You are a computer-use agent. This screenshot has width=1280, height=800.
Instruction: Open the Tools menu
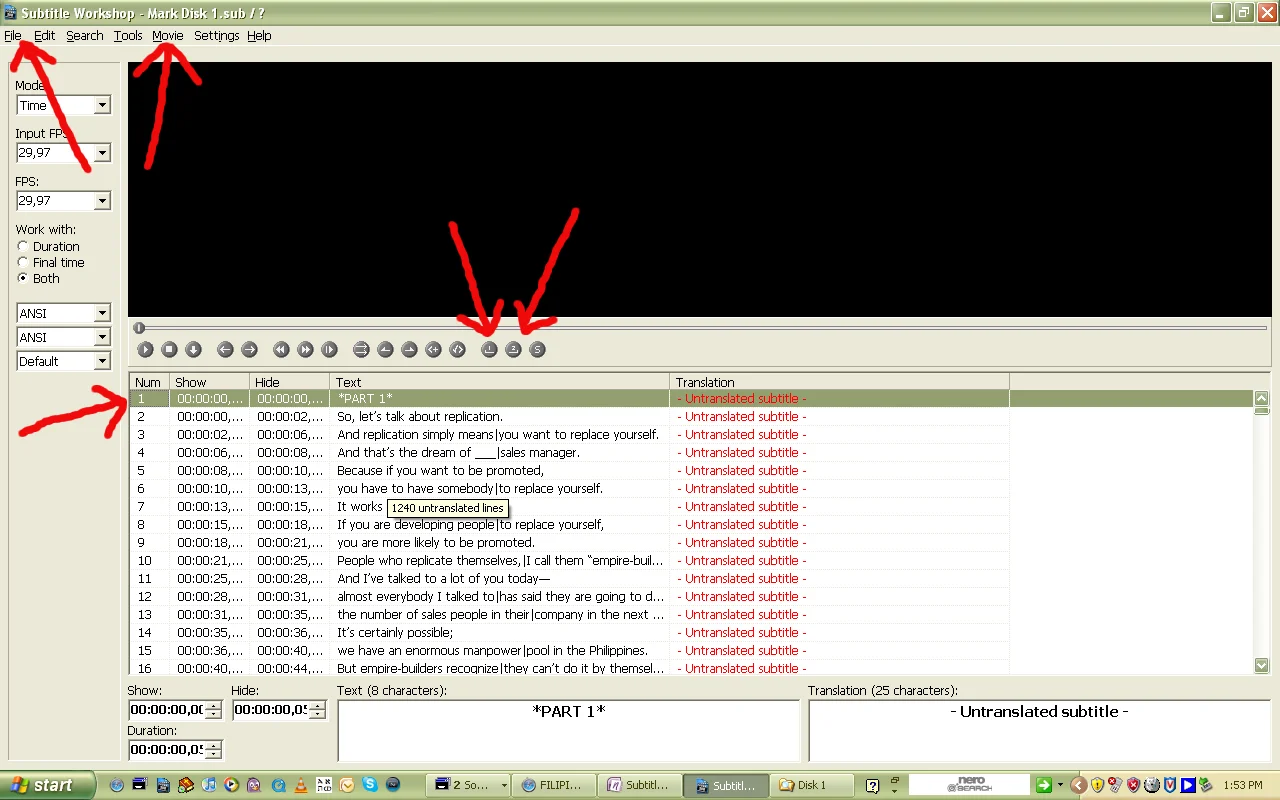coord(127,35)
